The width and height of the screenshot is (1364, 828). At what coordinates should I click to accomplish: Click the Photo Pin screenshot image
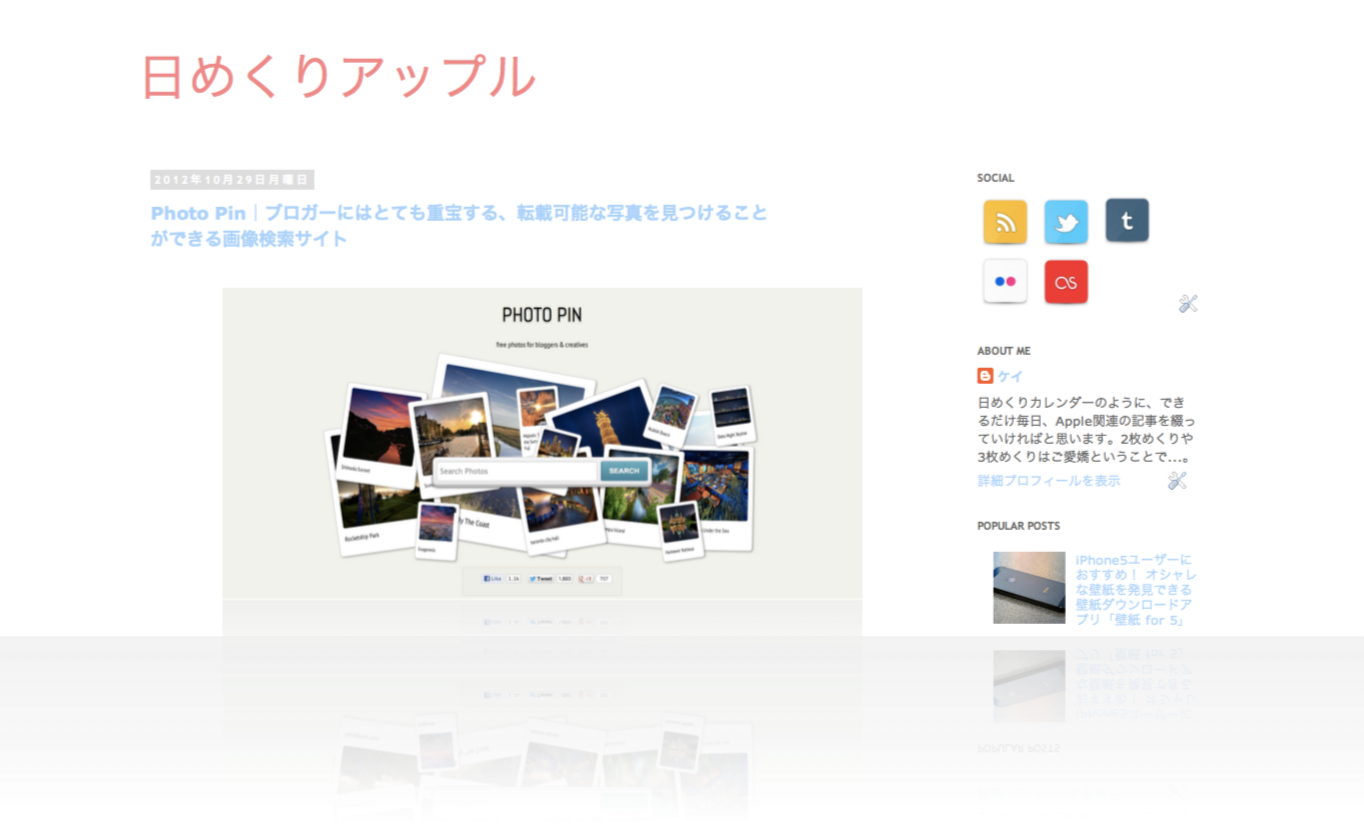(542, 444)
